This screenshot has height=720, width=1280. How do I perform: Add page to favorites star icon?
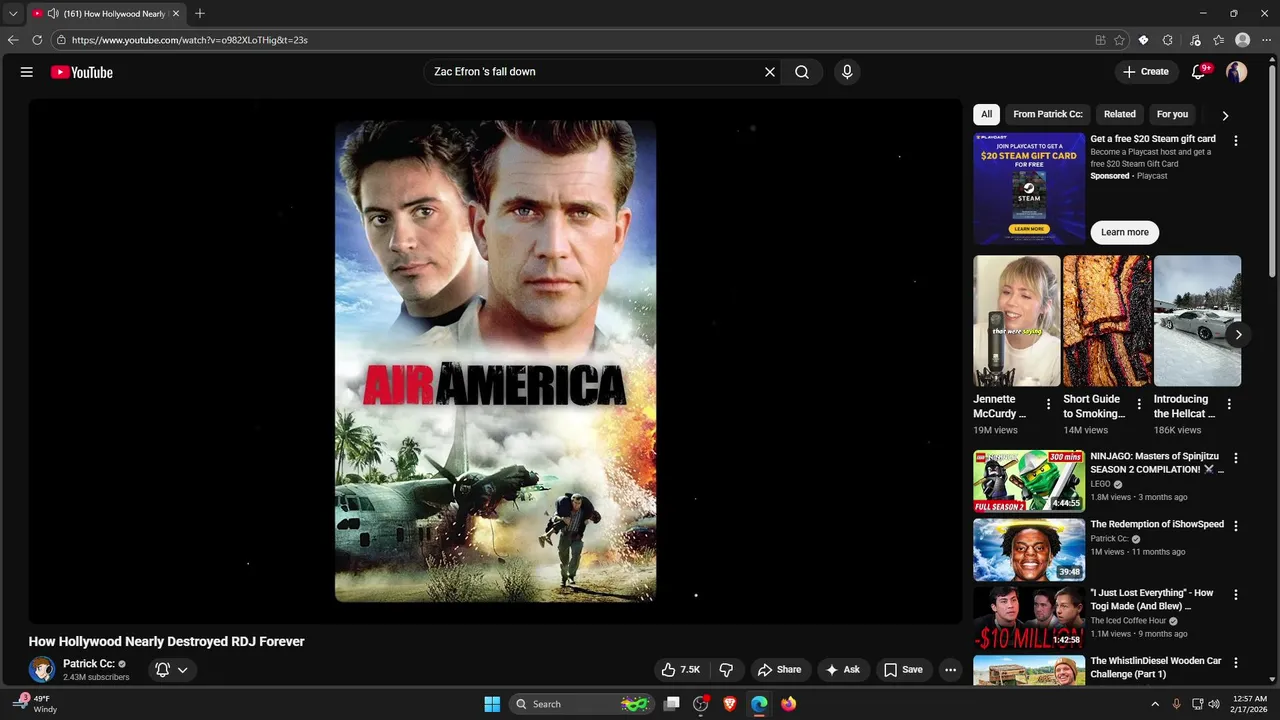click(1119, 40)
